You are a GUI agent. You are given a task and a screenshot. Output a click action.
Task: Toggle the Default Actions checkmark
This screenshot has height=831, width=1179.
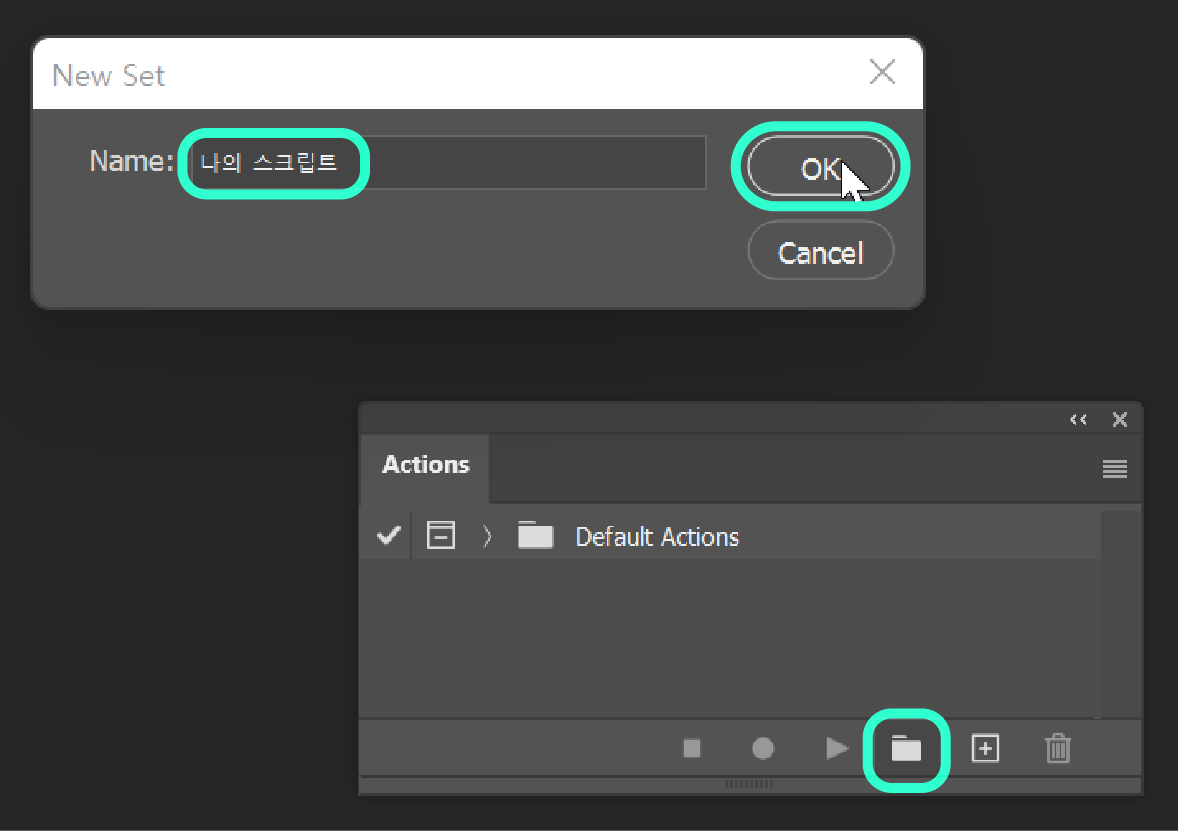coord(388,536)
